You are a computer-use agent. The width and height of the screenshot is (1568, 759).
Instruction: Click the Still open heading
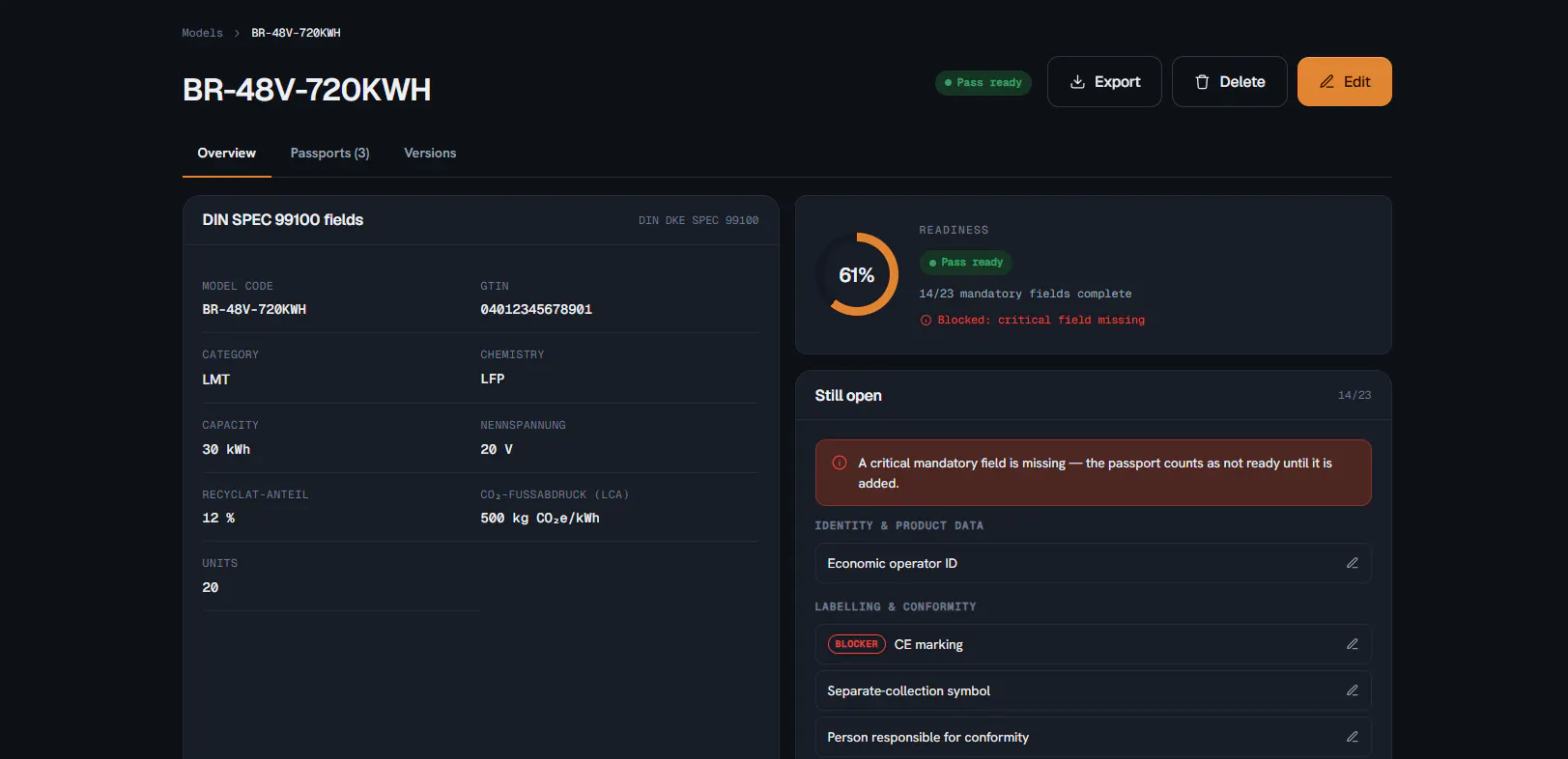click(848, 396)
